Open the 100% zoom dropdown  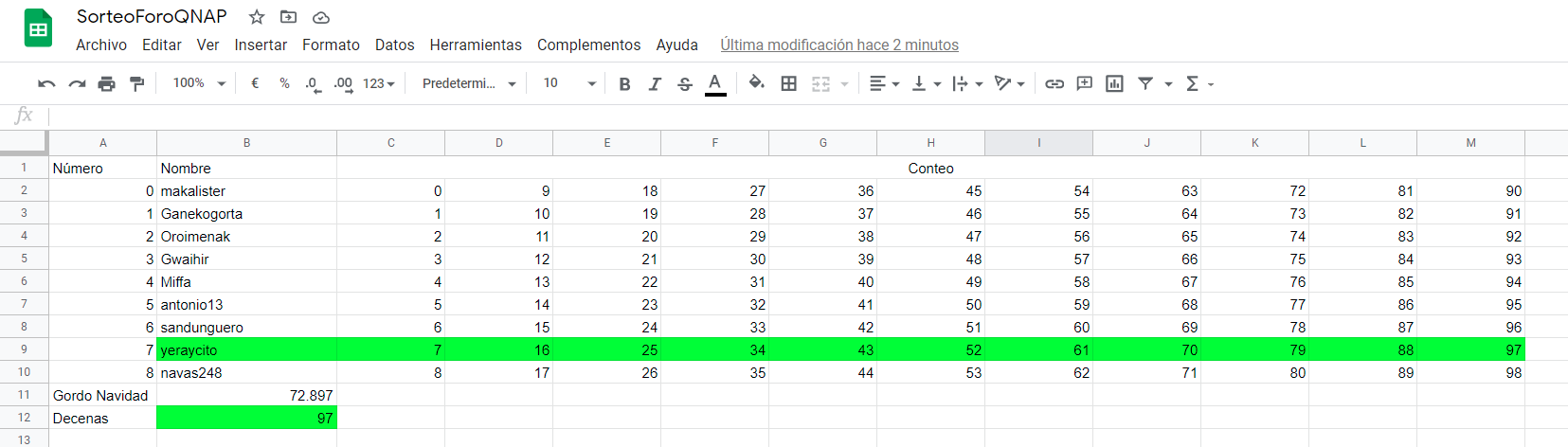199,83
